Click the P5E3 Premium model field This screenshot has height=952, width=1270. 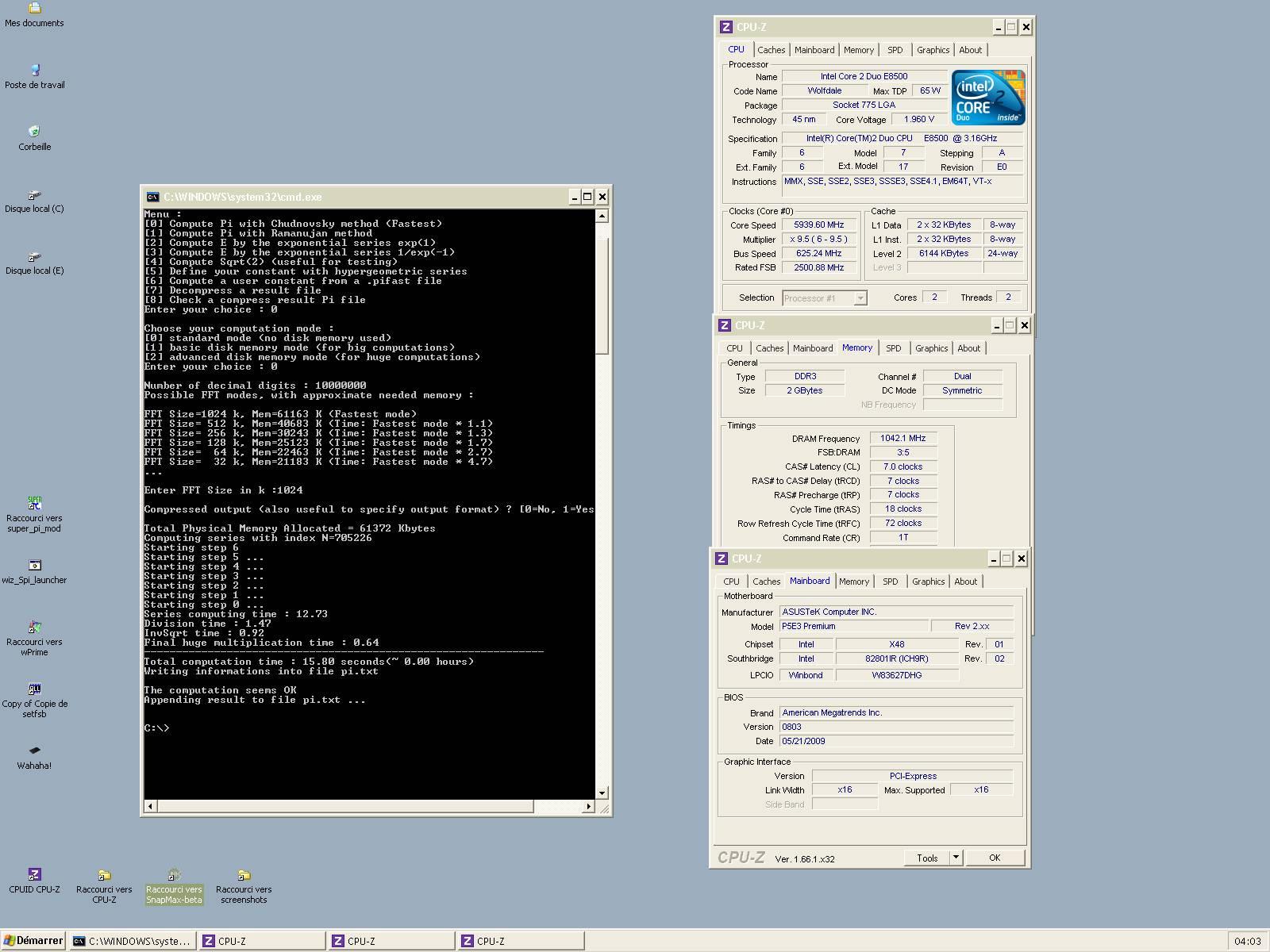pos(854,626)
